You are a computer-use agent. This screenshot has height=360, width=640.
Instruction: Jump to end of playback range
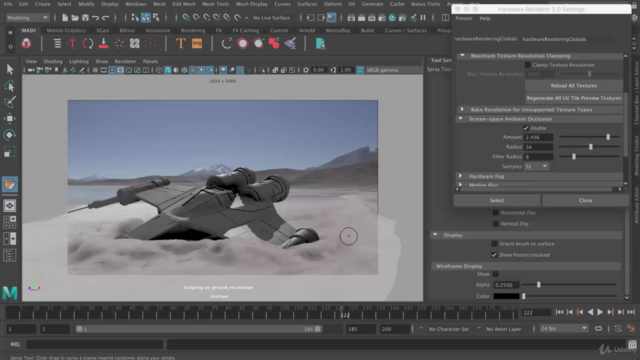coord(631,312)
